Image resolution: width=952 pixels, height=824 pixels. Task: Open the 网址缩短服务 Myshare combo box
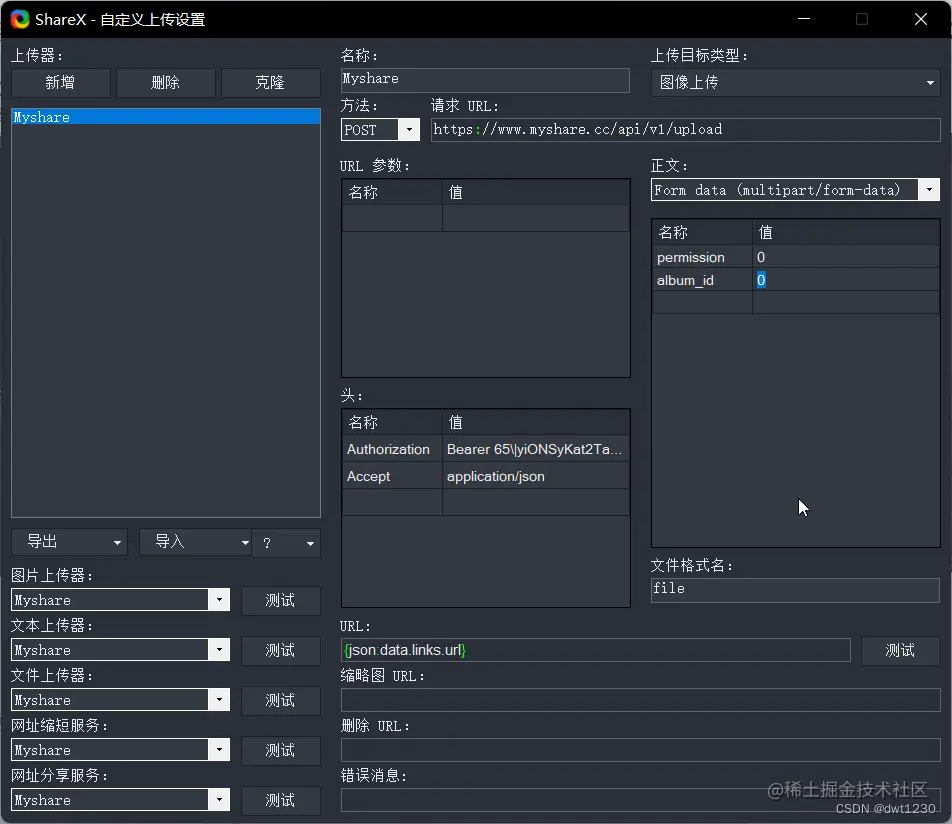(x=120, y=750)
